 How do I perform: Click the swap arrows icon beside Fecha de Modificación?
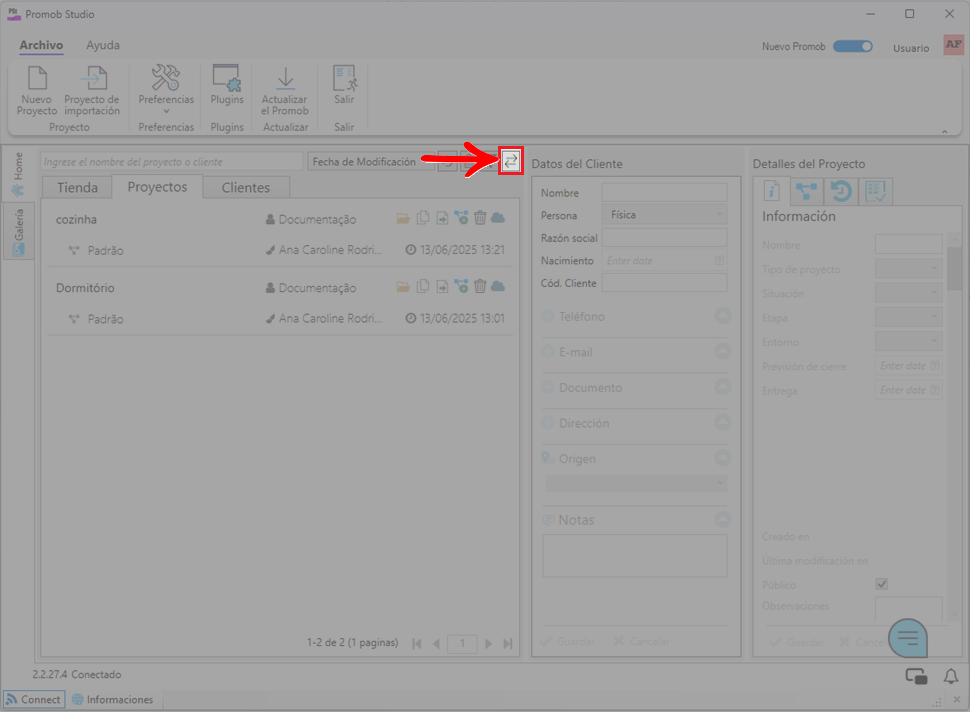510,161
